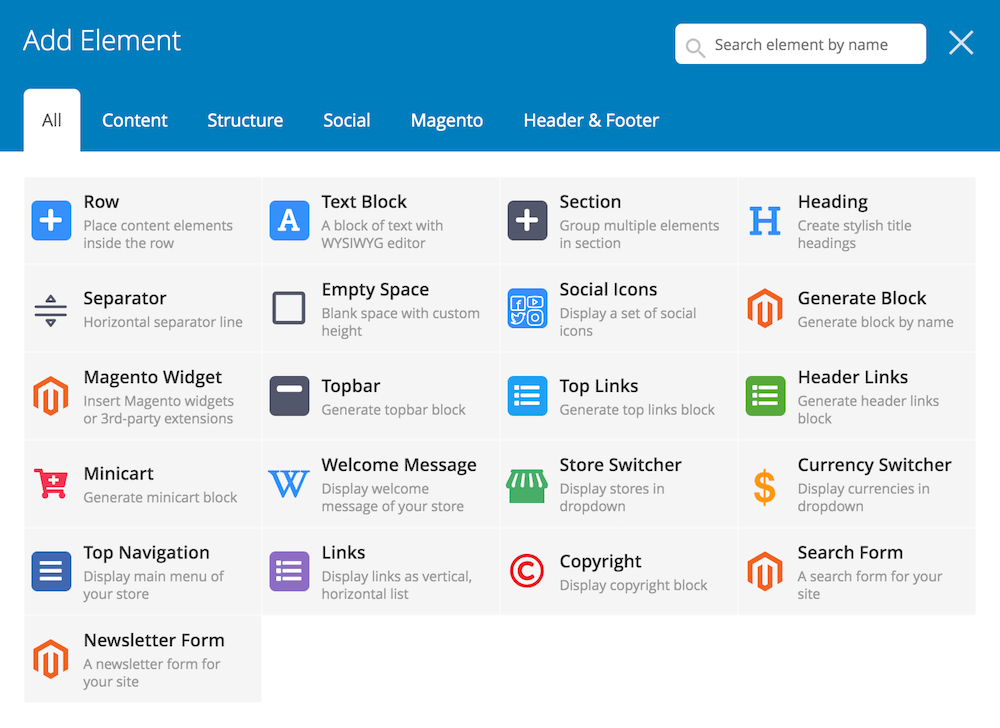Click the Welcome Message W icon
Viewport: 1000px width, 728px height.
[x=289, y=484]
